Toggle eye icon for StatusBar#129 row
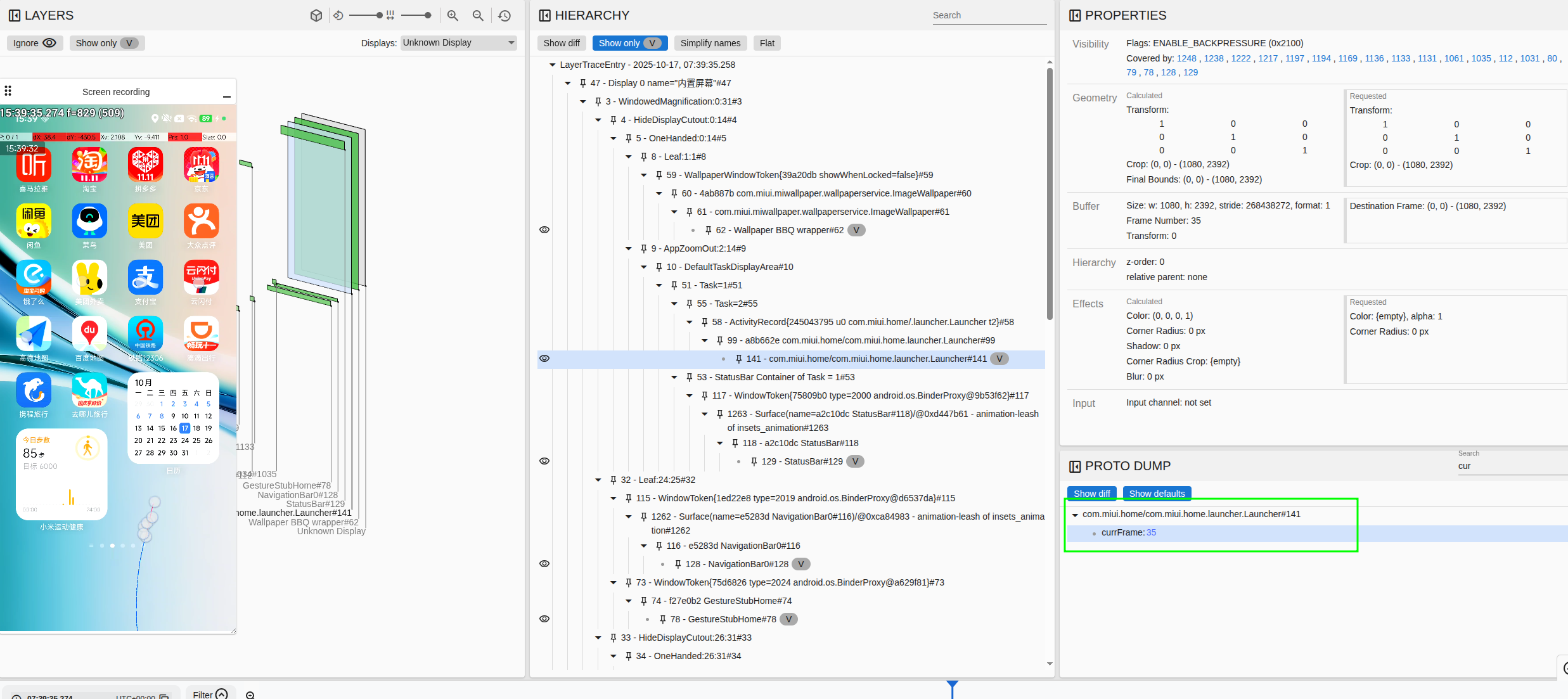The image size is (1568, 699). pos(544,461)
